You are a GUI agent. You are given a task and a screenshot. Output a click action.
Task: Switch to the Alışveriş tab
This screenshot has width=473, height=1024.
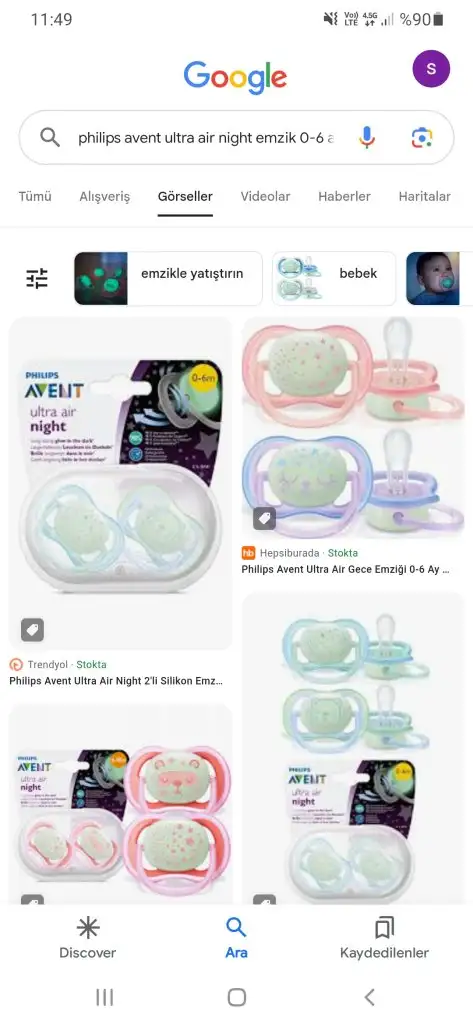point(105,197)
